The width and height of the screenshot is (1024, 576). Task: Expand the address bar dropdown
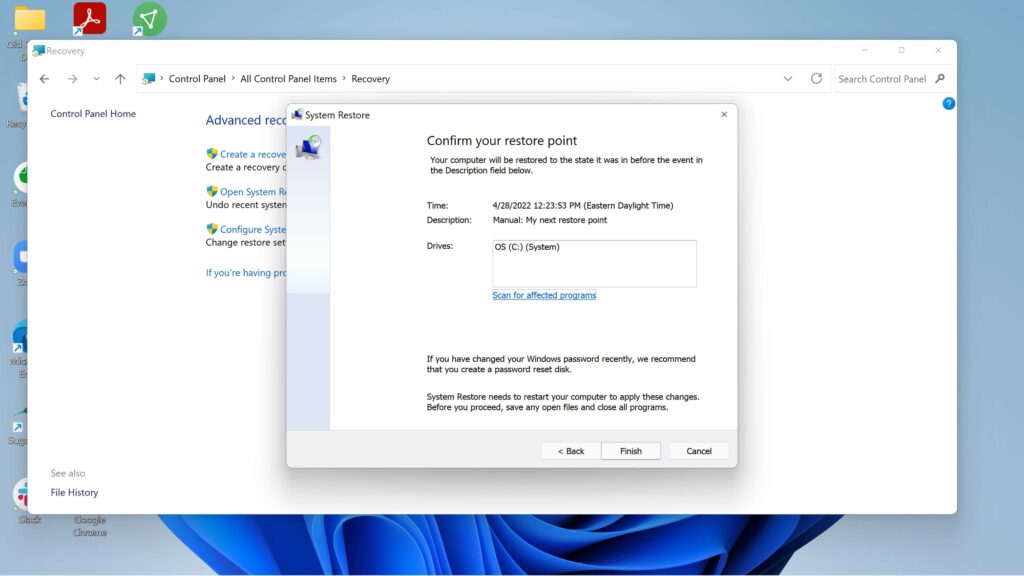pos(789,78)
